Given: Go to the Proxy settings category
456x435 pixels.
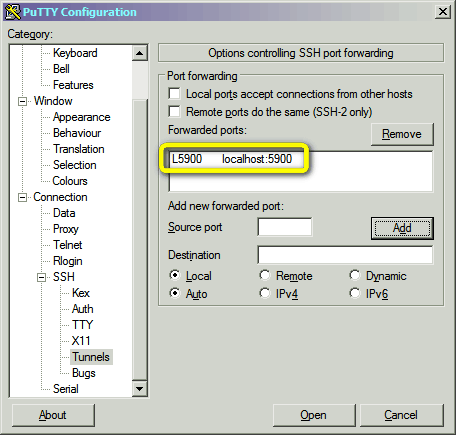Looking at the screenshot, I should pos(66,229).
